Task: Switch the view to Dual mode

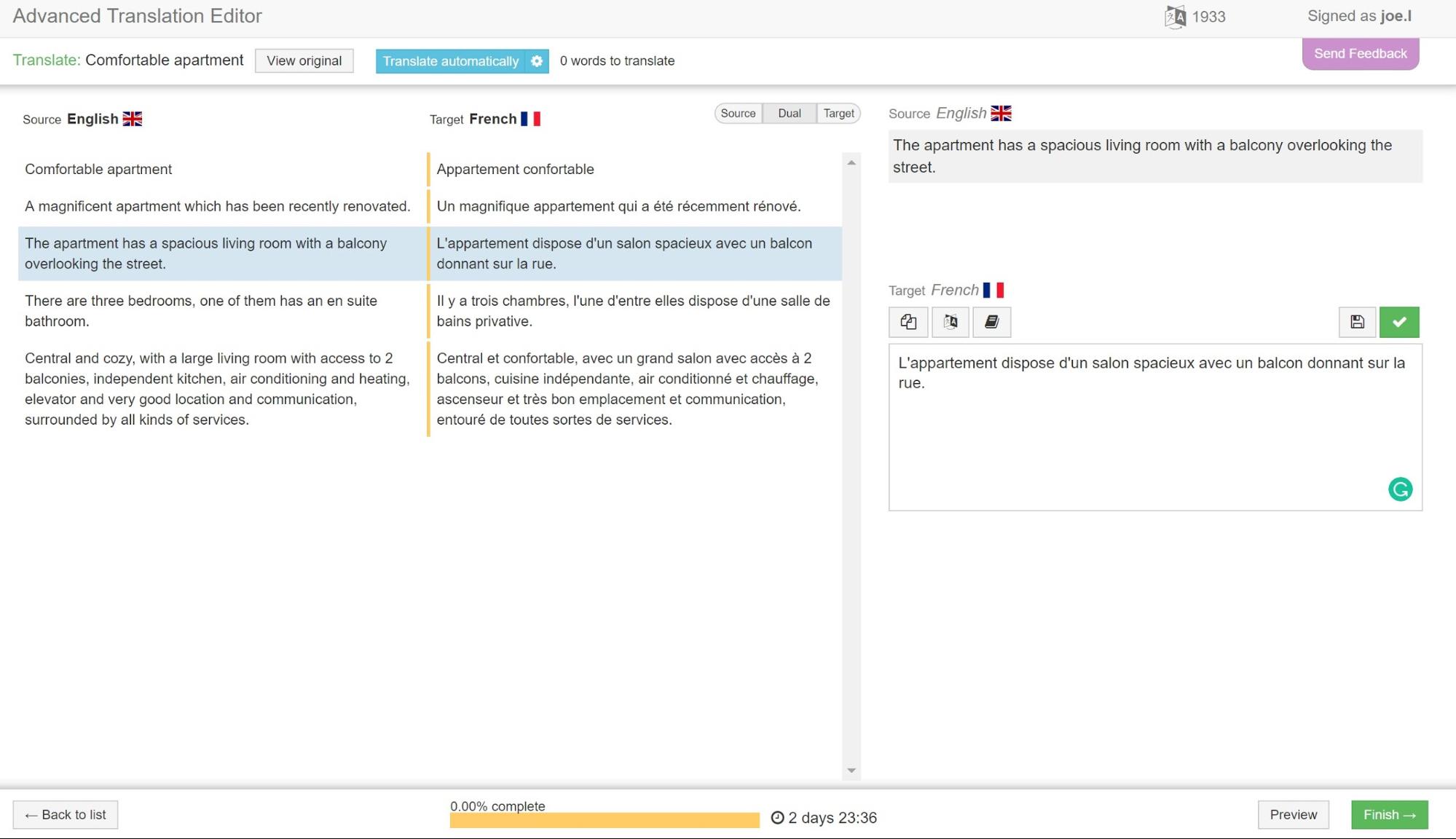Action: pos(789,114)
